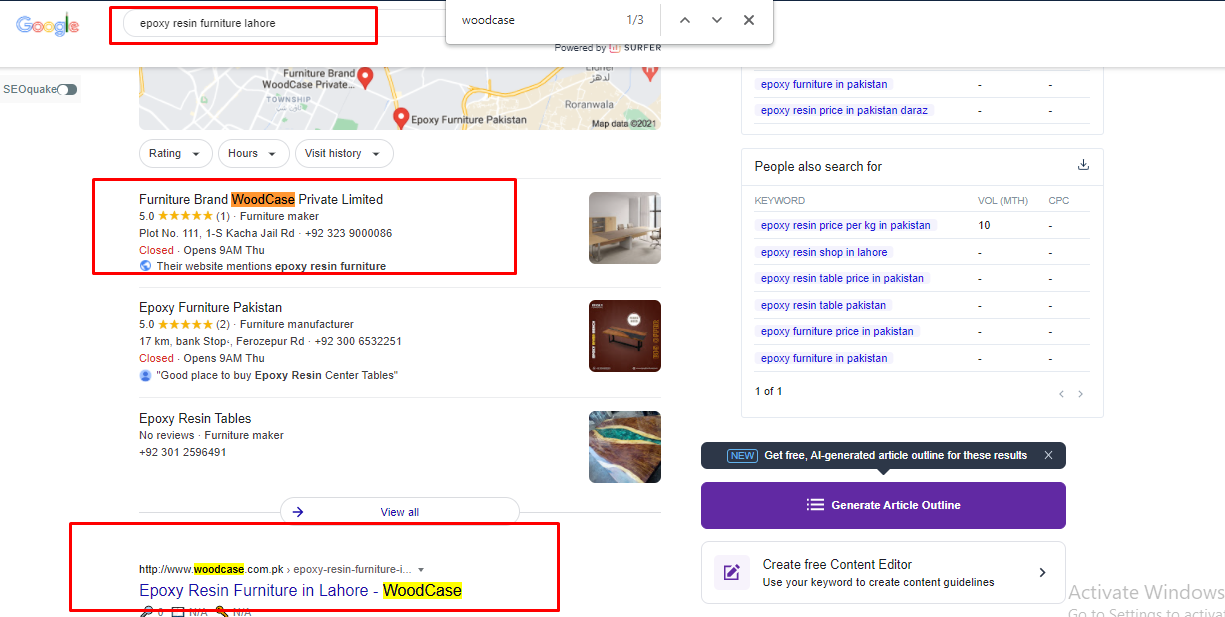Click the Google logo
This screenshot has height=617, width=1225.
[47, 26]
